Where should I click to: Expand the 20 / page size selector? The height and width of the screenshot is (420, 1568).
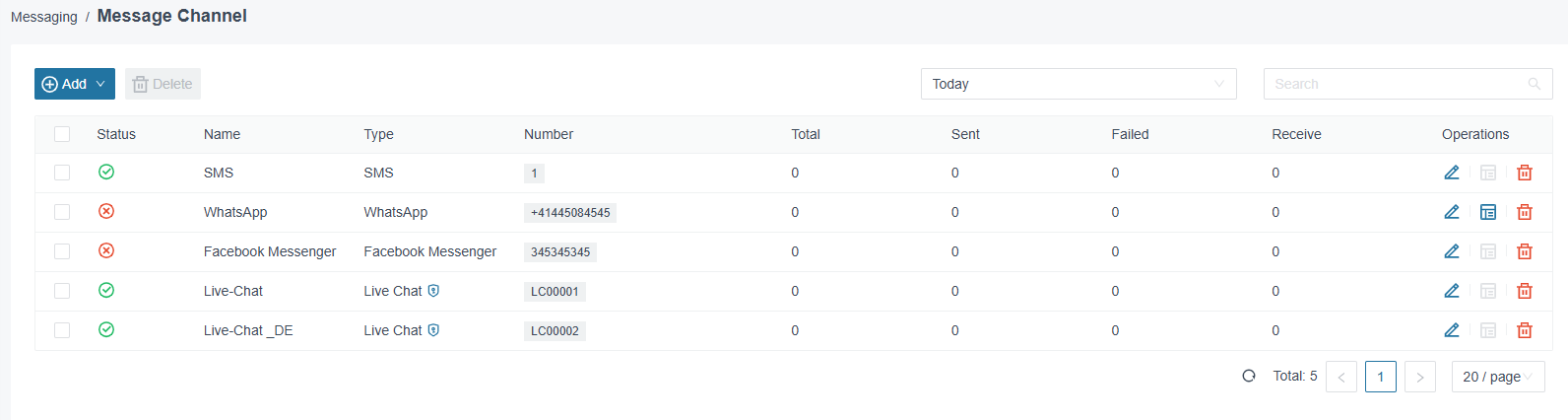[x=1498, y=377]
